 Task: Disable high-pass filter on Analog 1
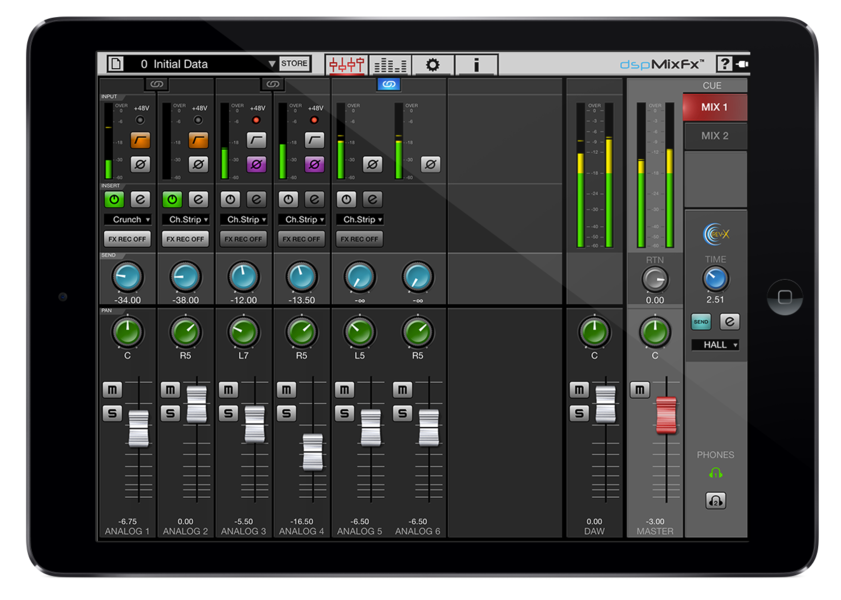[x=140, y=140]
